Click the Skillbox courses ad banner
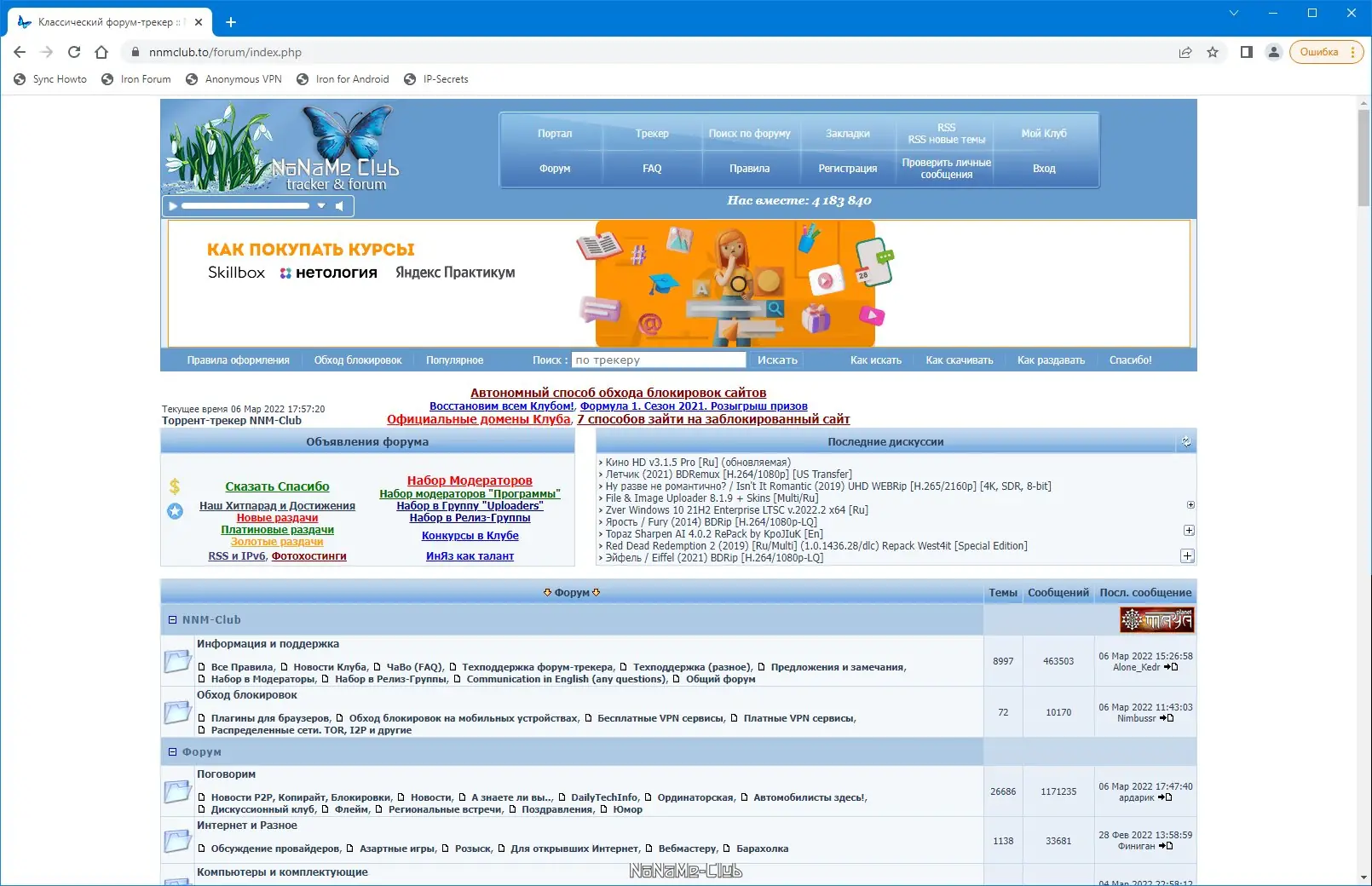 pyautogui.click(x=678, y=284)
